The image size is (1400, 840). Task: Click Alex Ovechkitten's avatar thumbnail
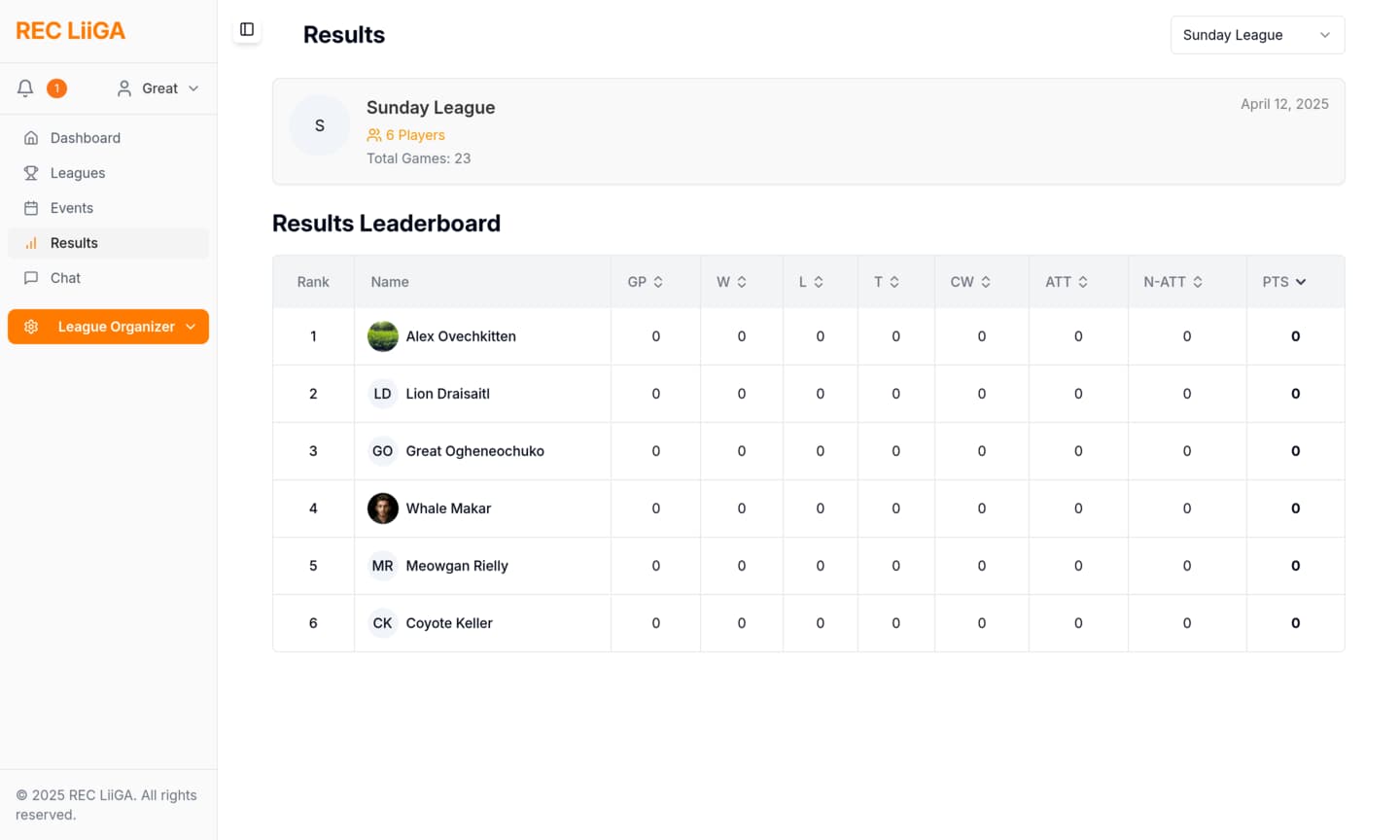pyautogui.click(x=383, y=336)
